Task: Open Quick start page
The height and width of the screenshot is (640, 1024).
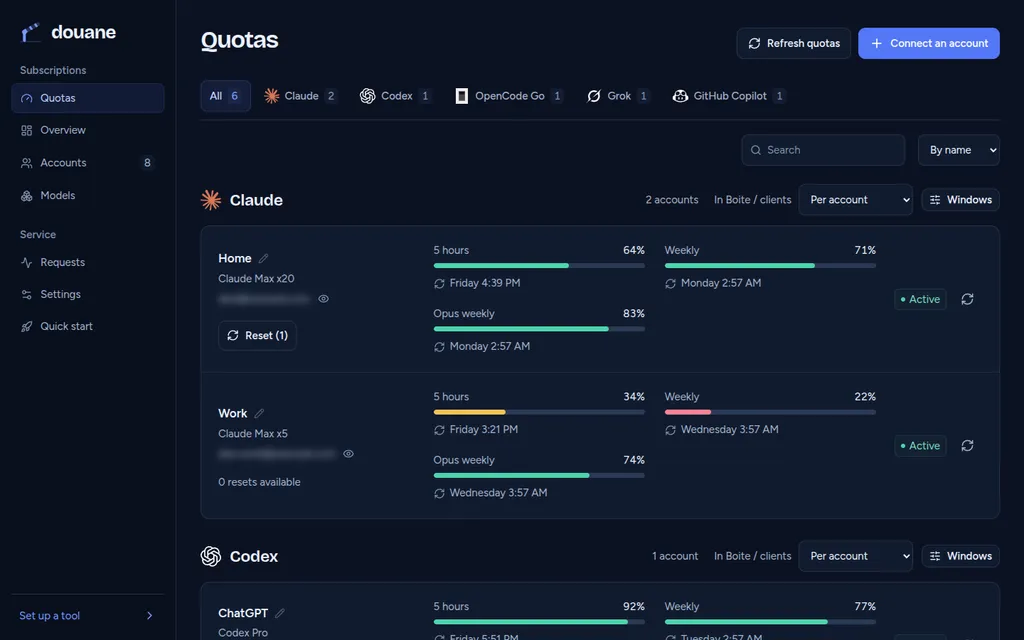Action: [88, 326]
